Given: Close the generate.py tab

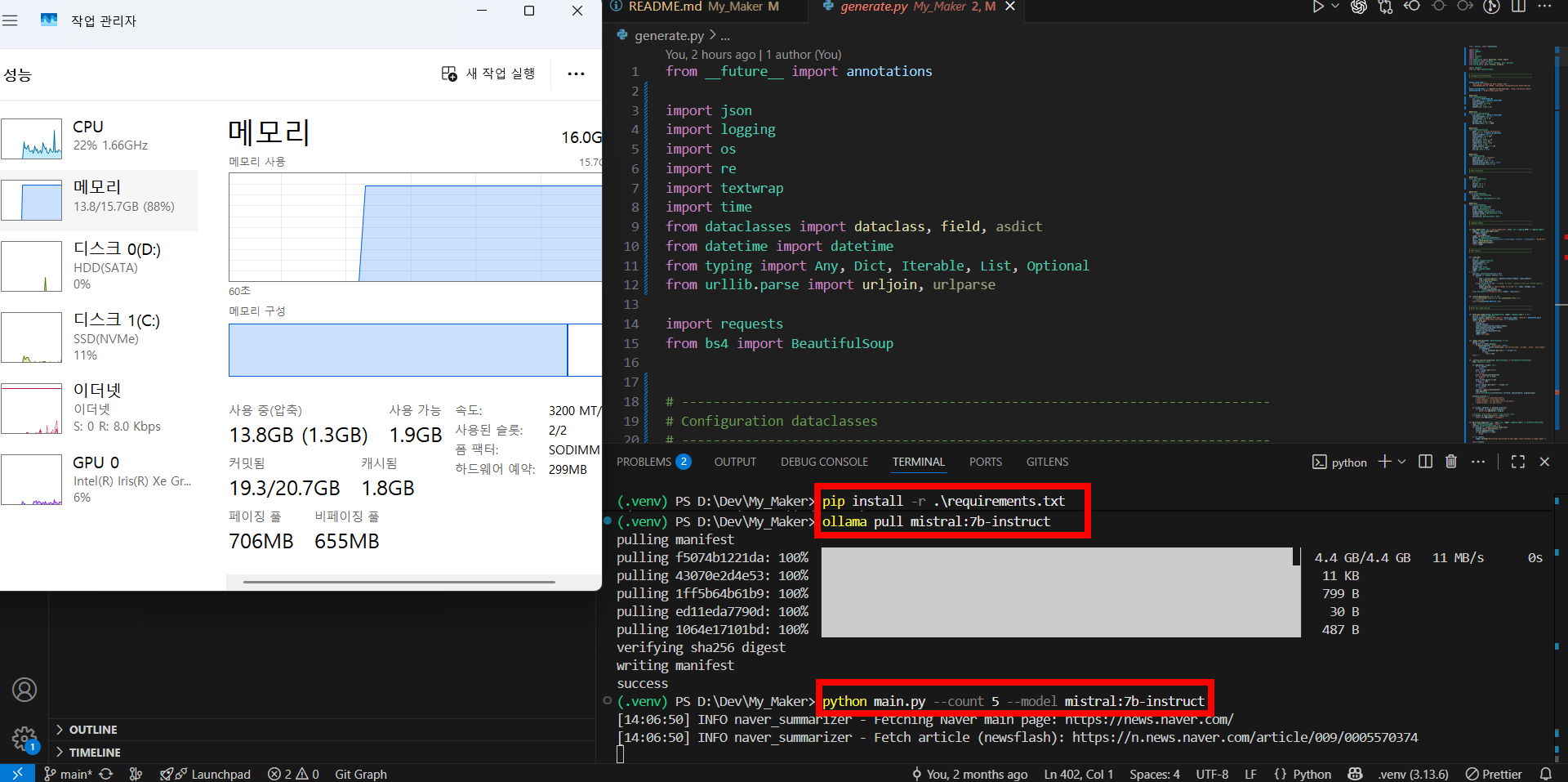Looking at the screenshot, I should (x=1010, y=7).
